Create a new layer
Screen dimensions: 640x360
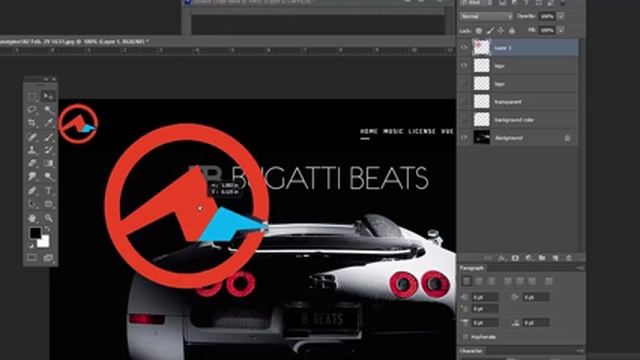tap(556, 258)
